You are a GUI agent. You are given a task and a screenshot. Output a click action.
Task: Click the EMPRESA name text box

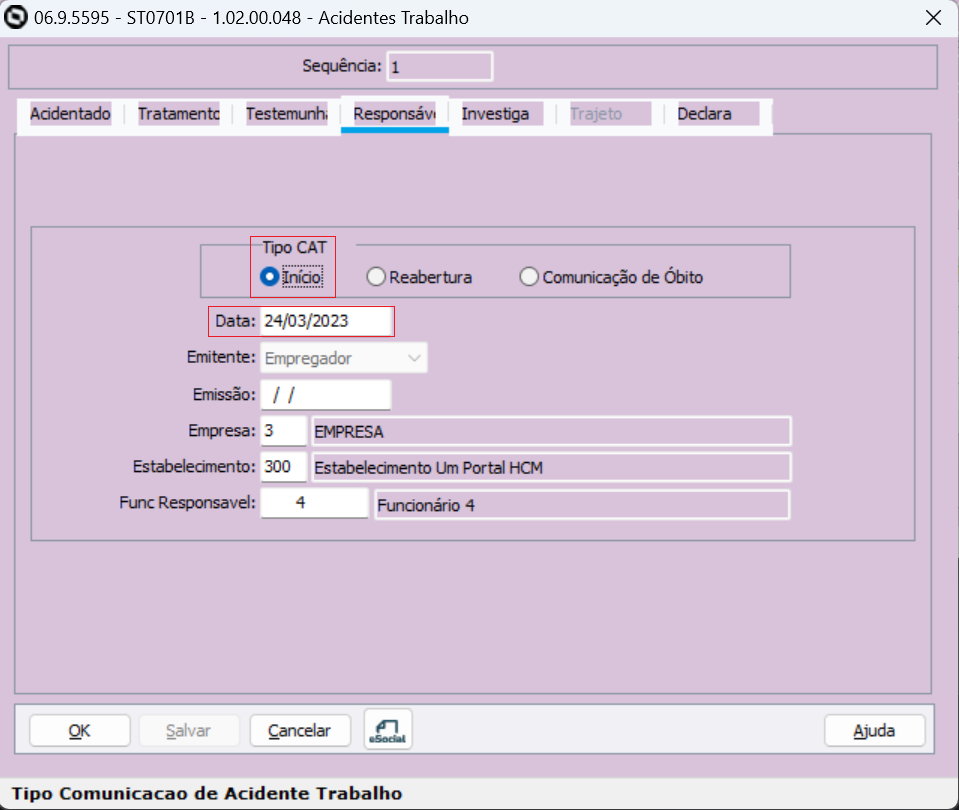552,431
